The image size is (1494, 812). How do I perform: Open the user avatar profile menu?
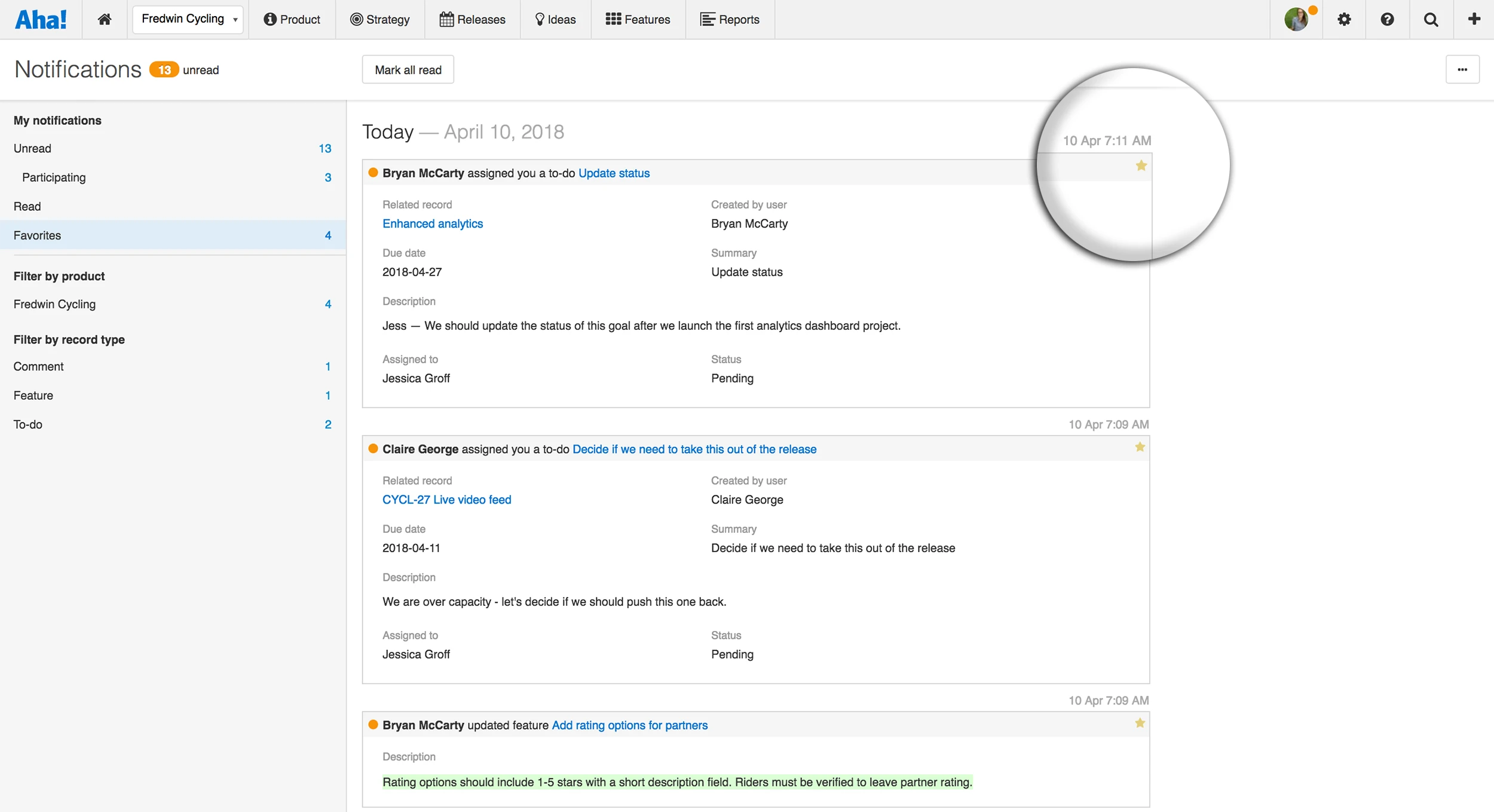1296,19
